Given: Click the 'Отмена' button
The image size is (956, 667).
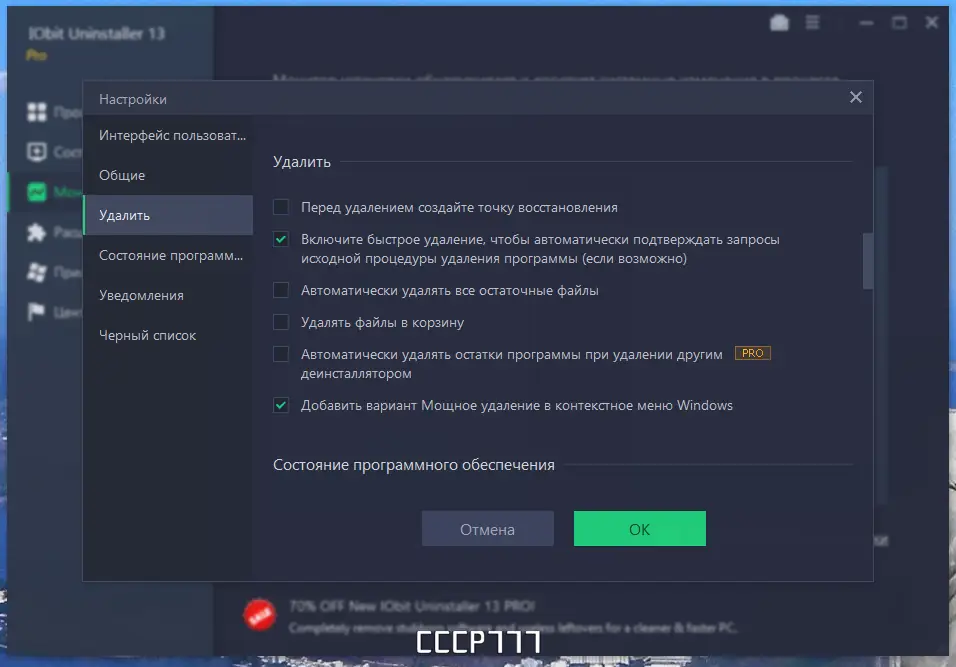Looking at the screenshot, I should pos(488,528).
